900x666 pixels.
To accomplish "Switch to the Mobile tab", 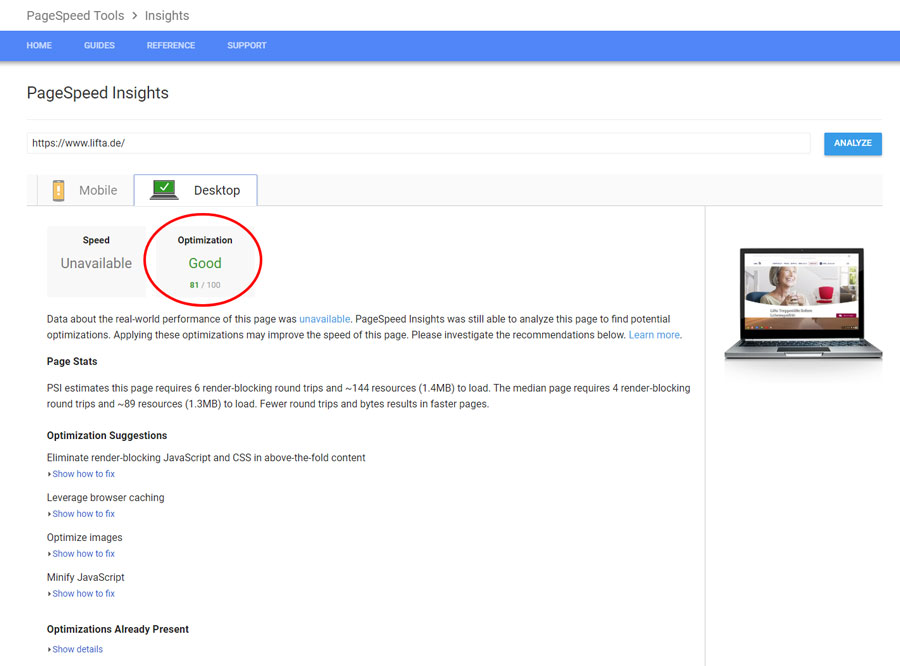I will [x=86, y=190].
